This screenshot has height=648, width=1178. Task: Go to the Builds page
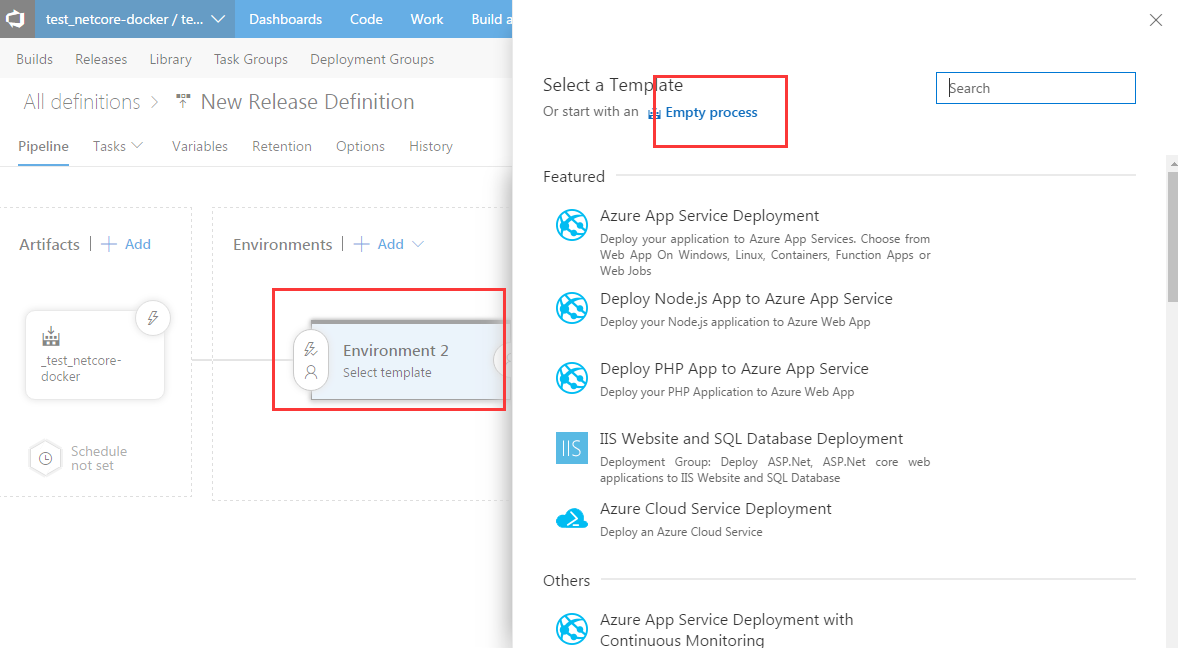[35, 59]
